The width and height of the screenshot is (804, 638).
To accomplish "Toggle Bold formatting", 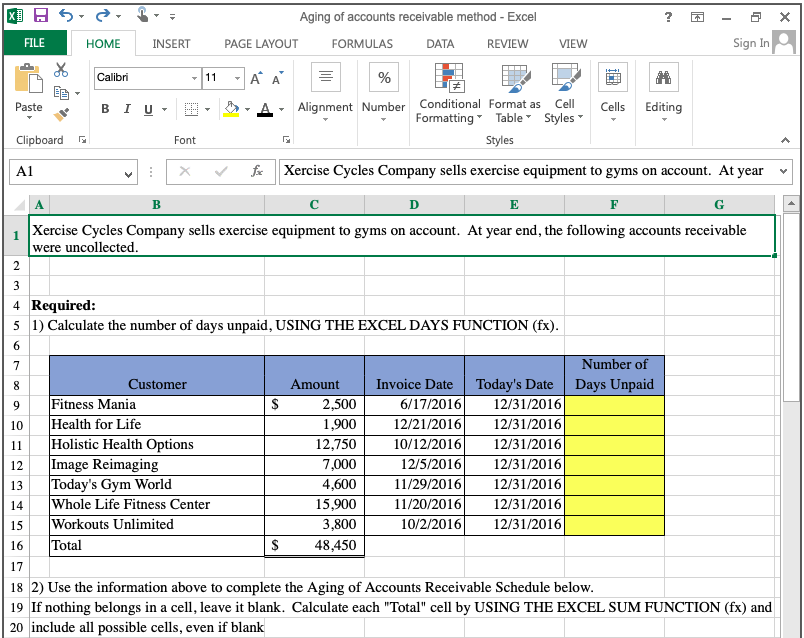I will click(105, 109).
